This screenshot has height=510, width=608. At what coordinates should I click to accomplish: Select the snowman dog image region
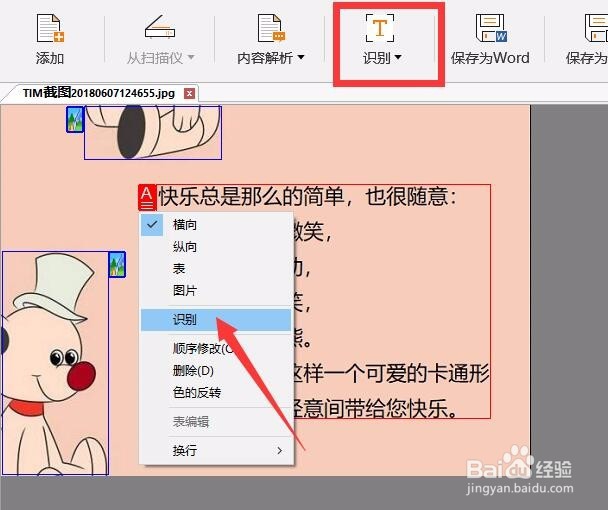(x=55, y=363)
